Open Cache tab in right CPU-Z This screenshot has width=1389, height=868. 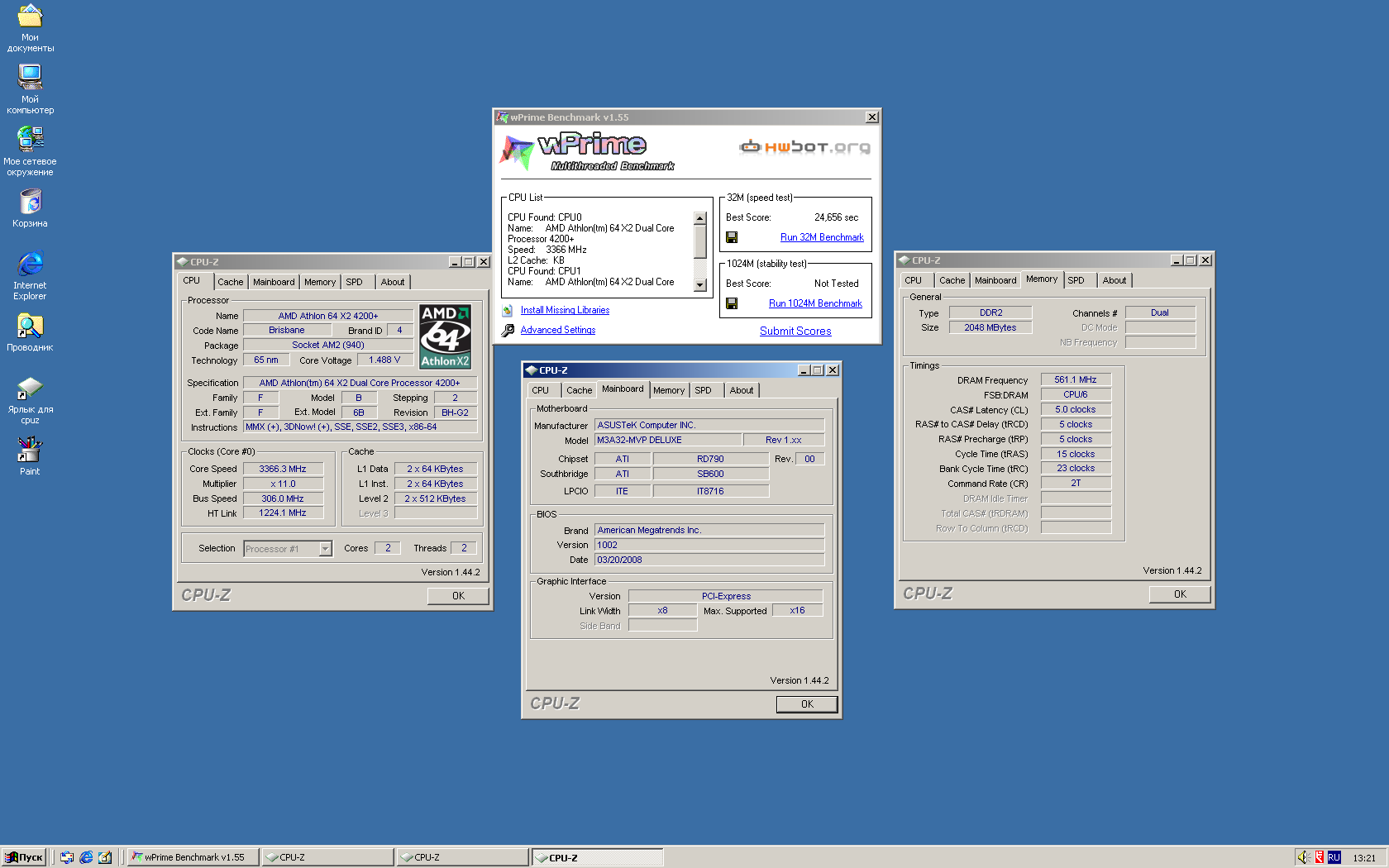tap(952, 280)
